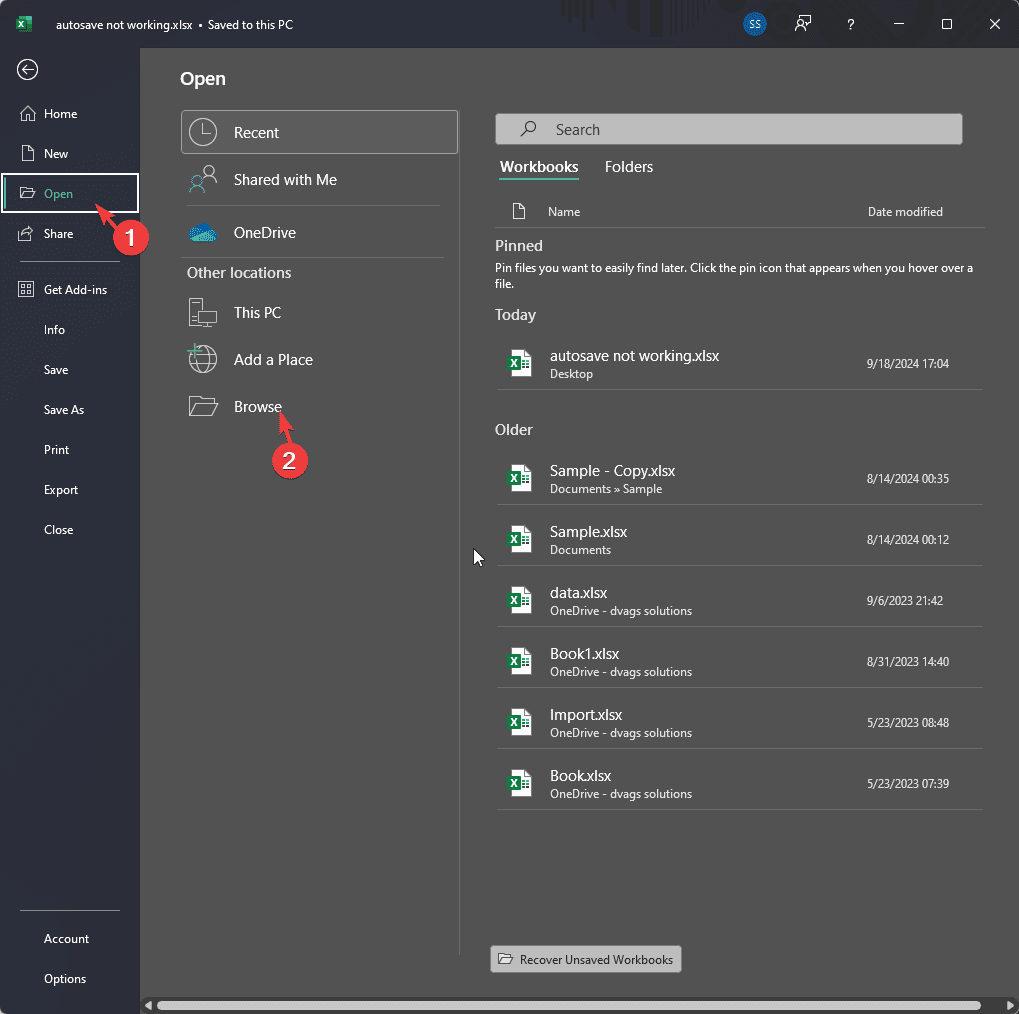The image size is (1019, 1014).
Task: Click the back arrow to return to workbook
Action: [27, 70]
